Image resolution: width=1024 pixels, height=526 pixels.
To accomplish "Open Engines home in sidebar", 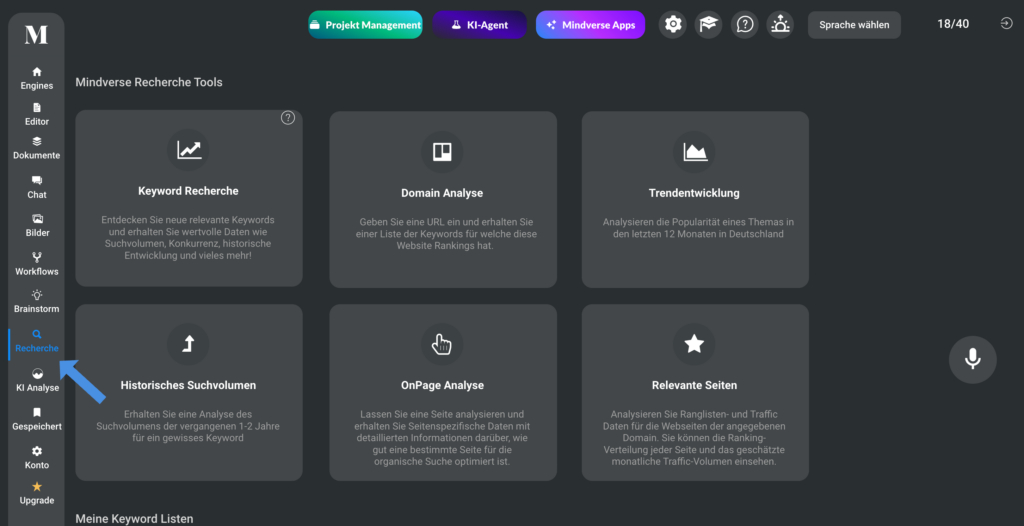I will pos(37,78).
